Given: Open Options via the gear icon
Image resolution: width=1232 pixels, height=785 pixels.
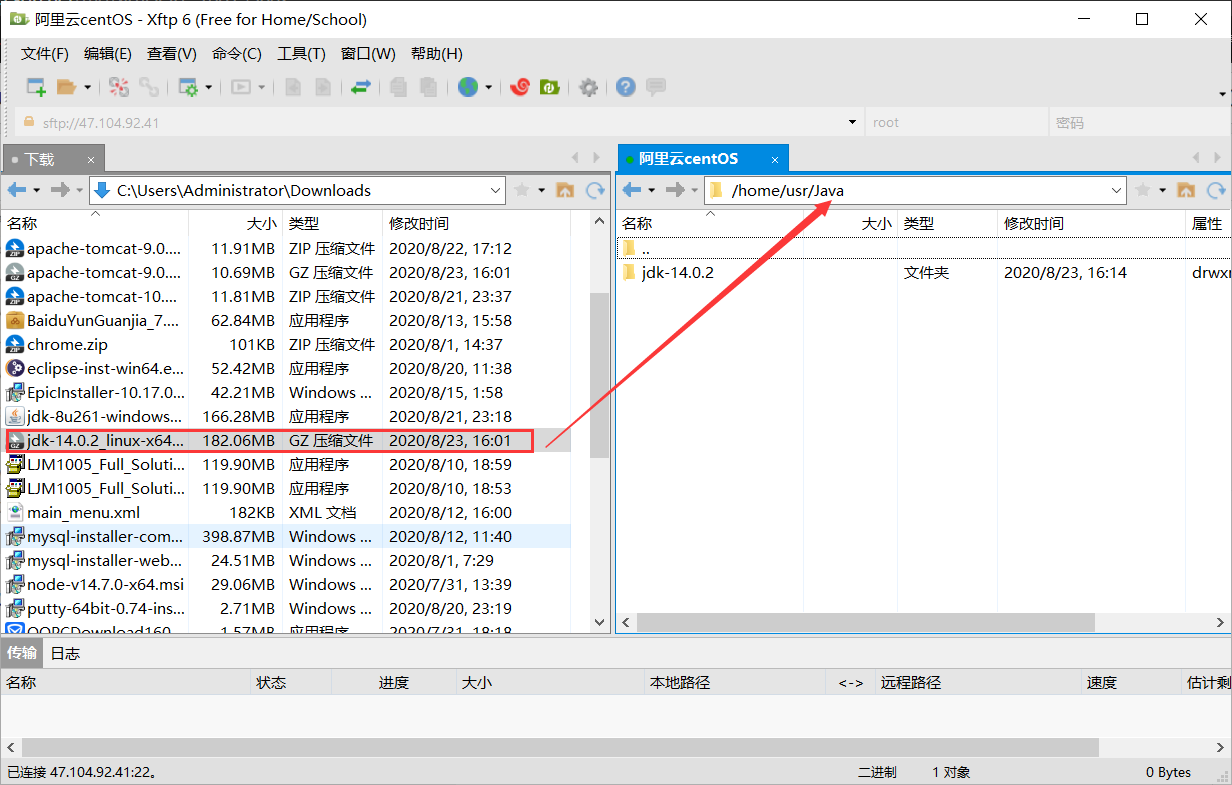Looking at the screenshot, I should (589, 87).
